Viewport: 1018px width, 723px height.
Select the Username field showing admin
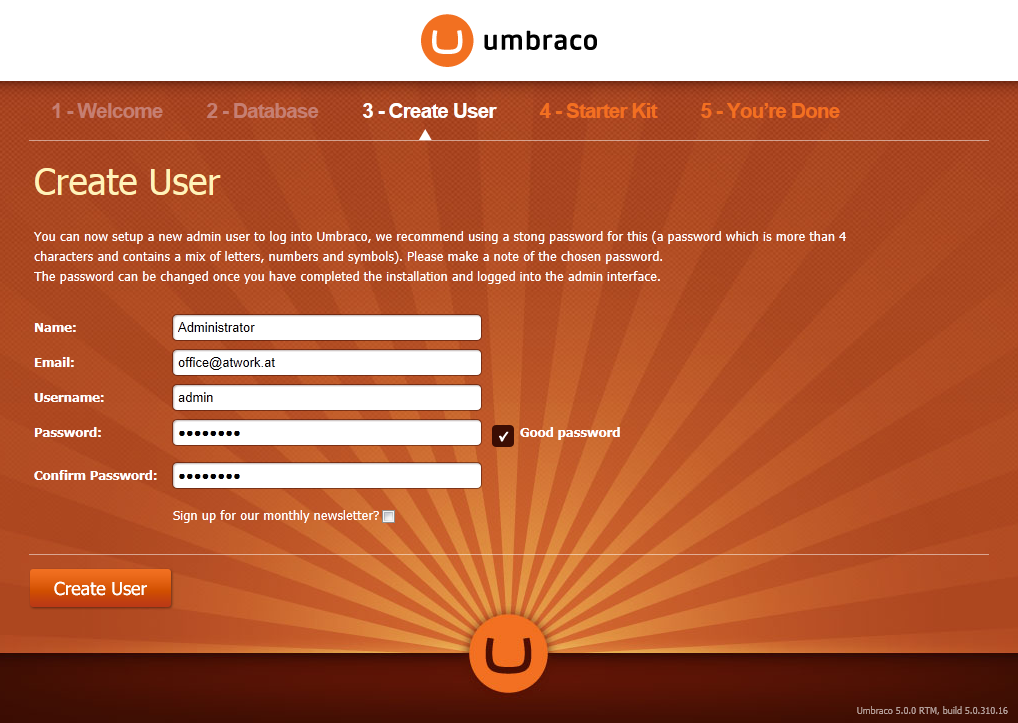[327, 398]
